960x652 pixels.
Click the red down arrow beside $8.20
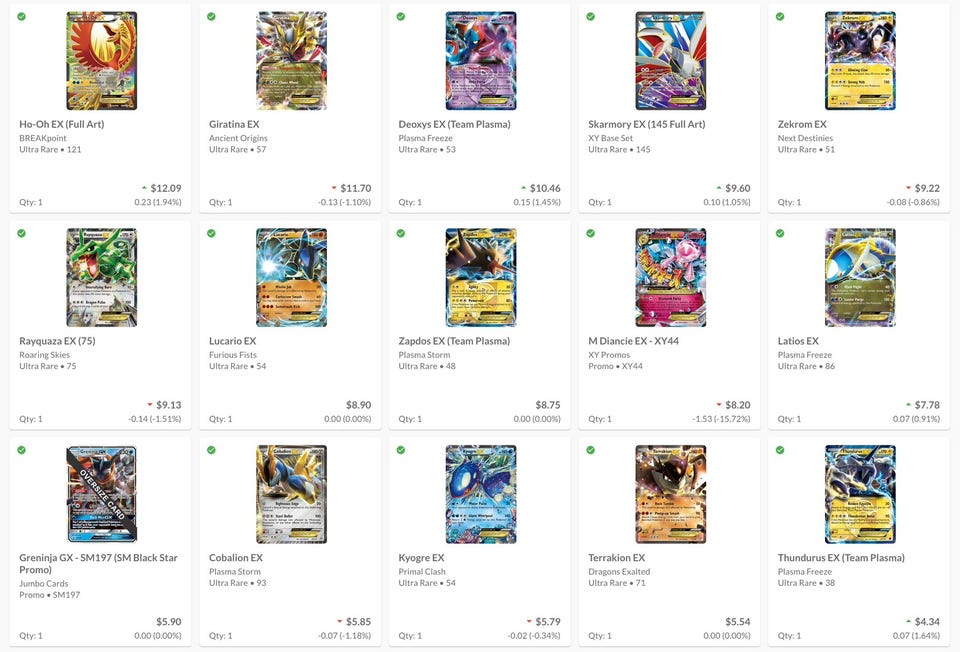pos(719,405)
